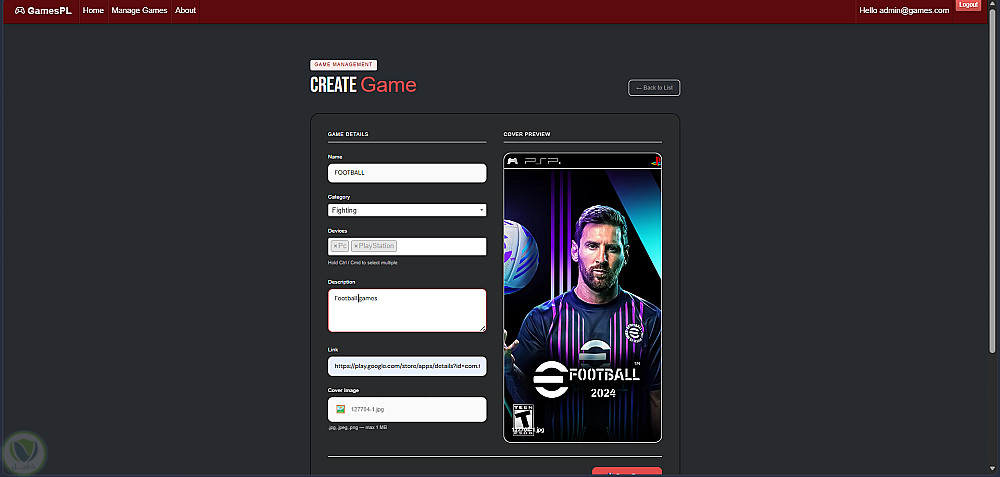Image resolution: width=1000 pixels, height=477 pixels.
Task: Click the page vertical scrollbar
Action: 992,185
